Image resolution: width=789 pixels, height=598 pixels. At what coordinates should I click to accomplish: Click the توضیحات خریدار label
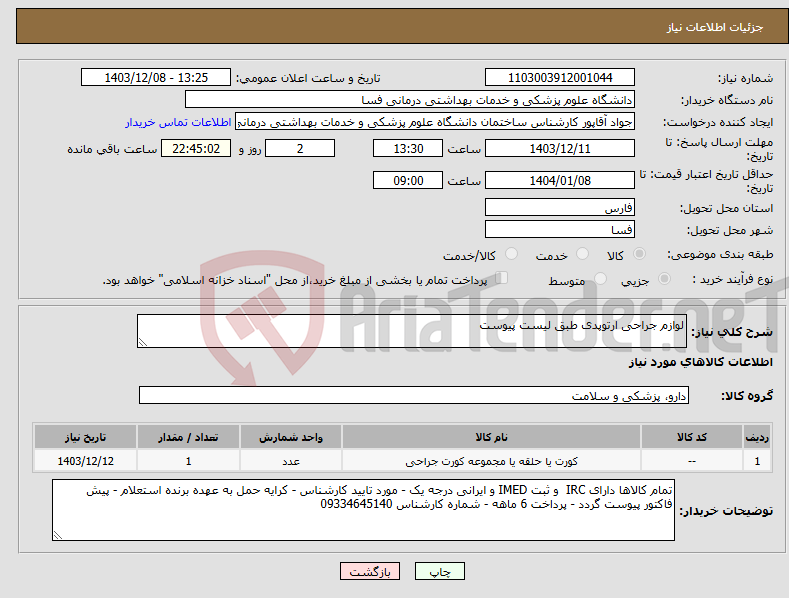tap(726, 511)
